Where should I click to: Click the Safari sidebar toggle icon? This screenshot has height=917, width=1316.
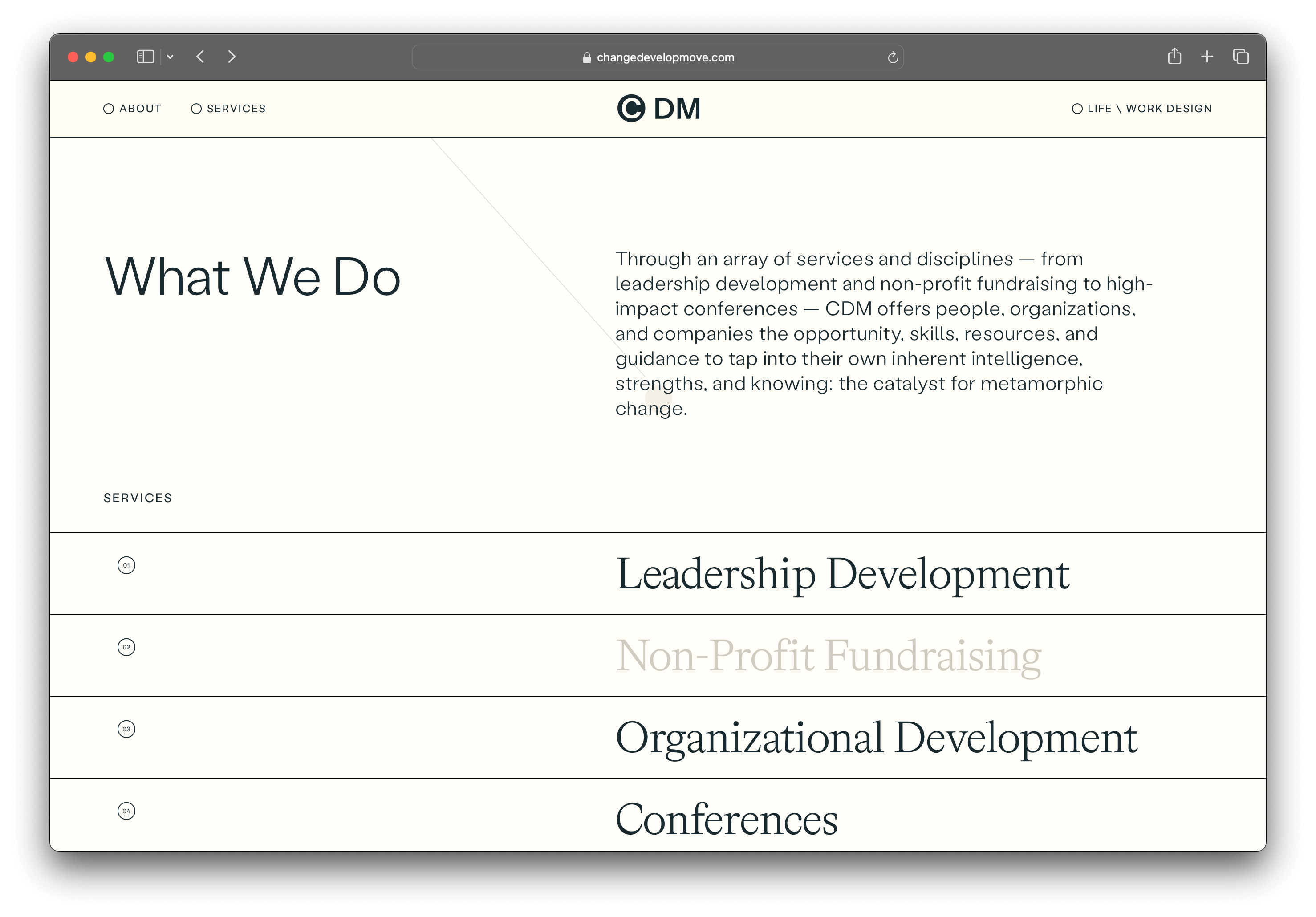pyautogui.click(x=145, y=57)
